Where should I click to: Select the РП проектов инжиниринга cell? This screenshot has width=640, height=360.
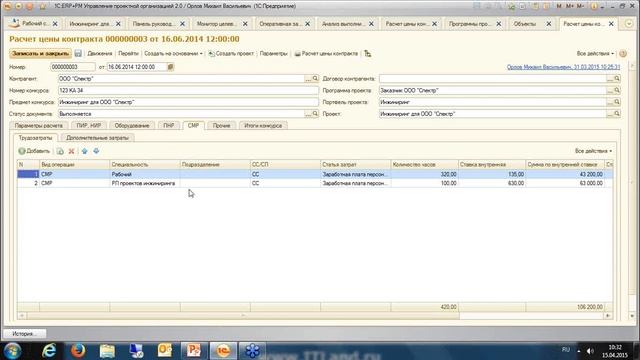coord(145,183)
